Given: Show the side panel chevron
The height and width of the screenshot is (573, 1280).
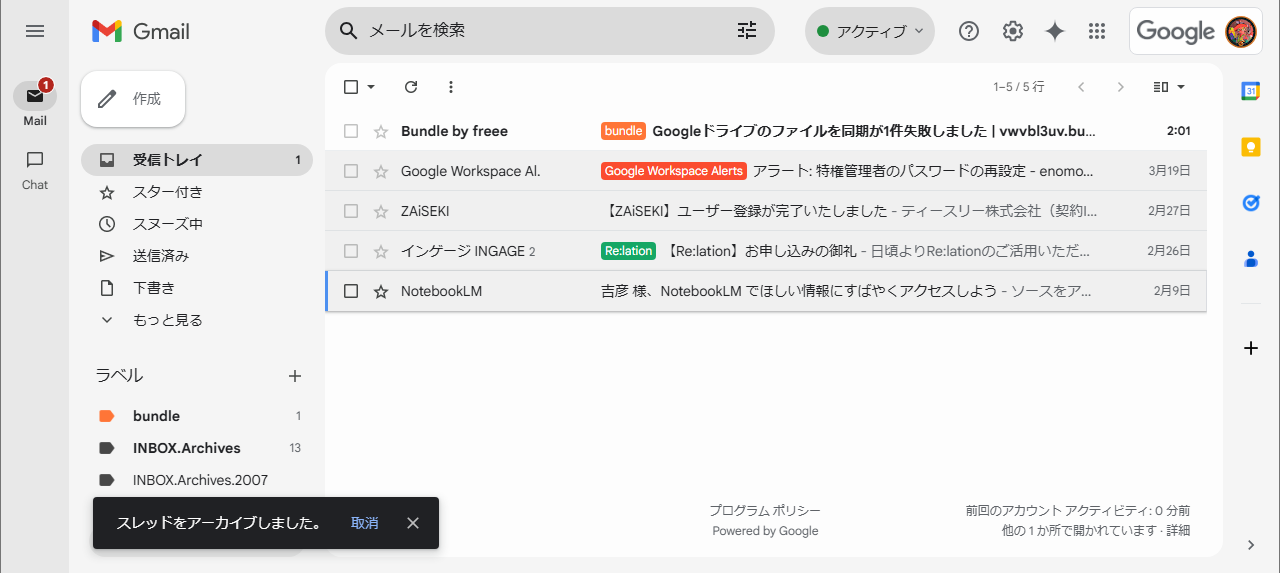Looking at the screenshot, I should click(1250, 545).
